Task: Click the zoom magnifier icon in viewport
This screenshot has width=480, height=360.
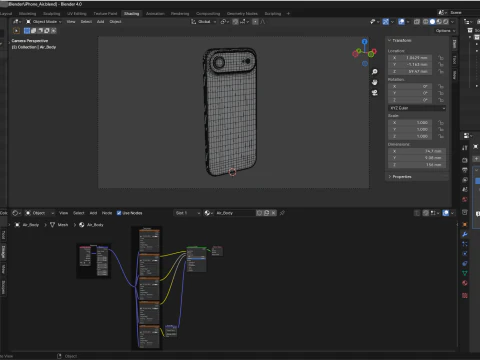Action: [375, 72]
